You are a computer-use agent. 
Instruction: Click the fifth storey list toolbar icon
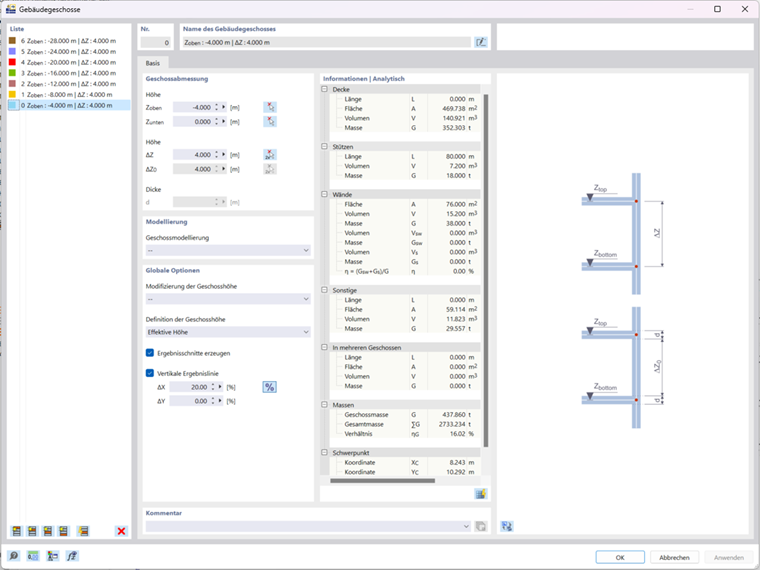[x=83, y=531]
